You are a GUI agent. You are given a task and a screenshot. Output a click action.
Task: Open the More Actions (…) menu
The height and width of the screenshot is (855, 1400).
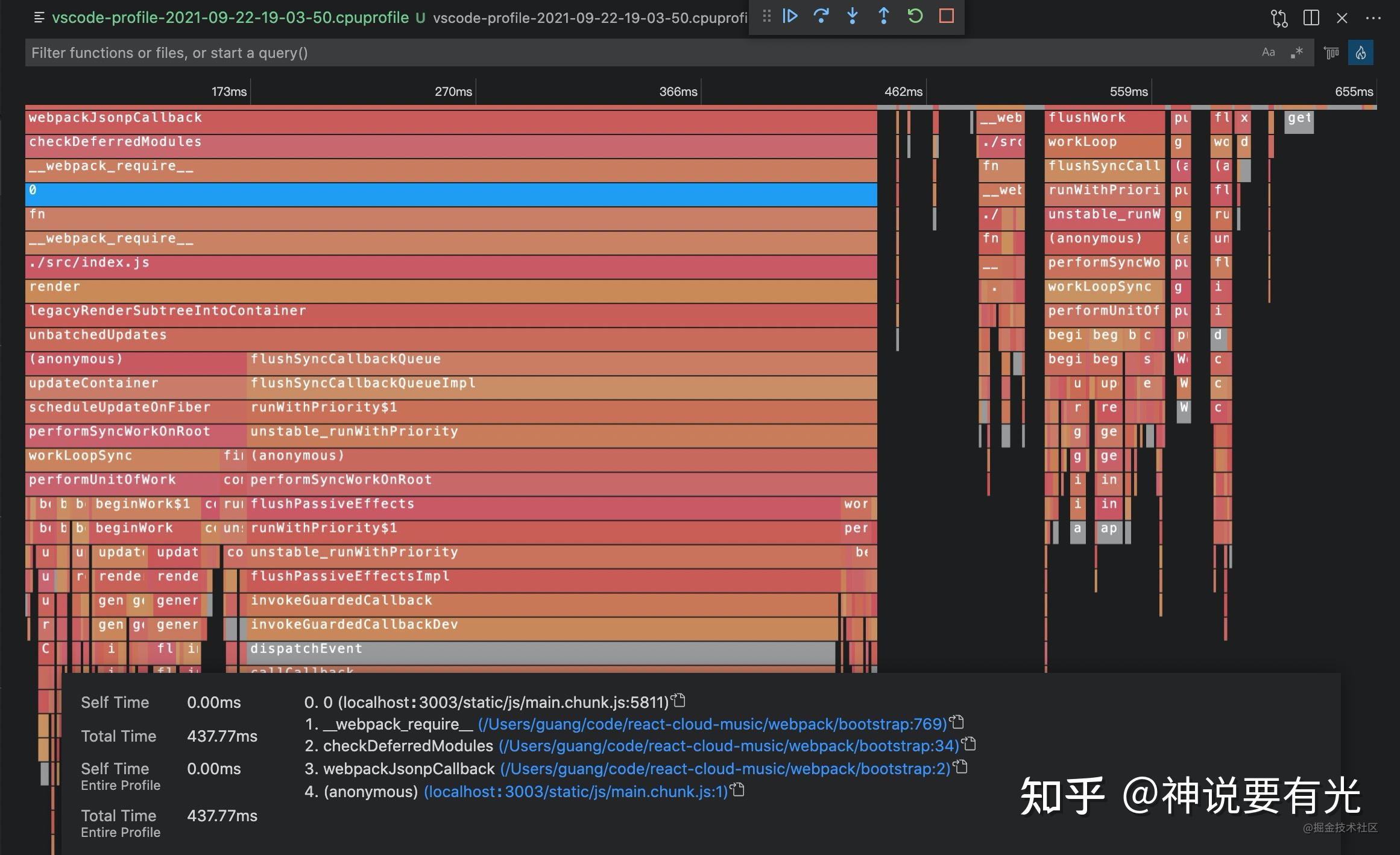(1373, 18)
